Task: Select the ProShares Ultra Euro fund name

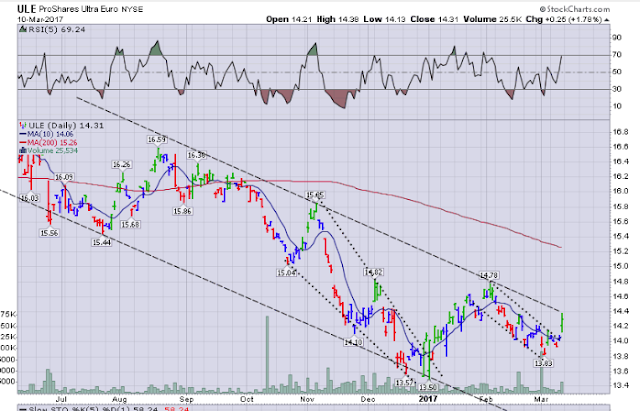Action: (x=78, y=9)
